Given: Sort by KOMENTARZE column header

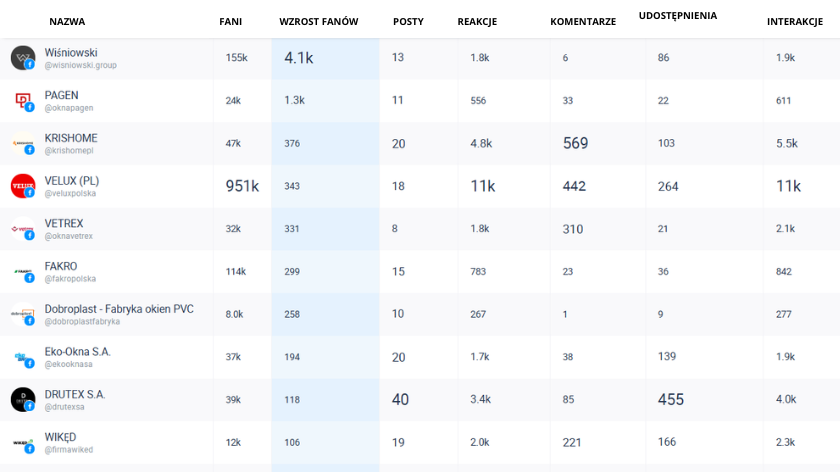Looking at the screenshot, I should coord(583,21).
